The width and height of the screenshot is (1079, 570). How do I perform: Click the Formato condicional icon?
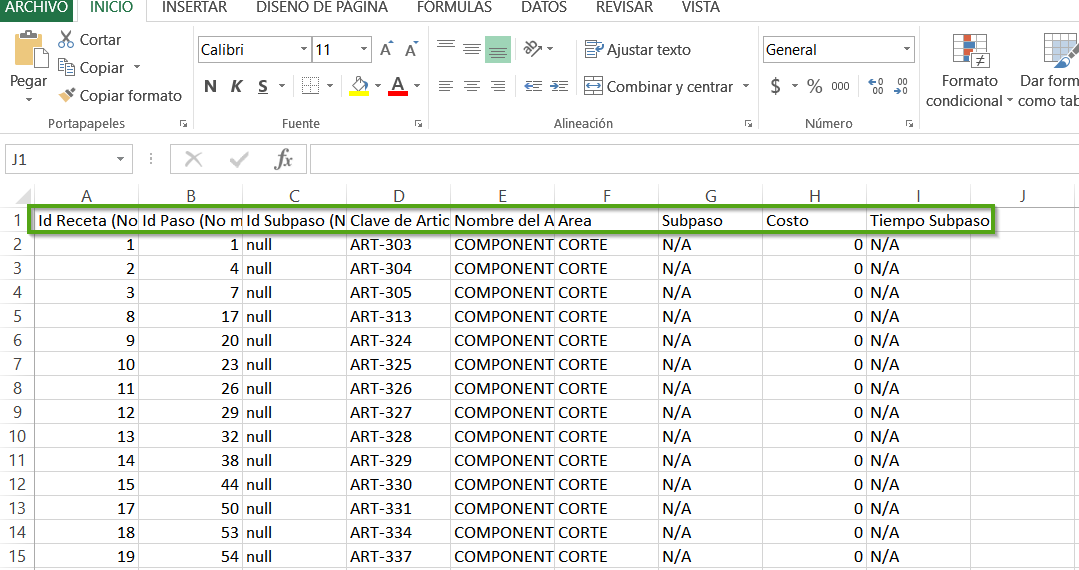[969, 50]
